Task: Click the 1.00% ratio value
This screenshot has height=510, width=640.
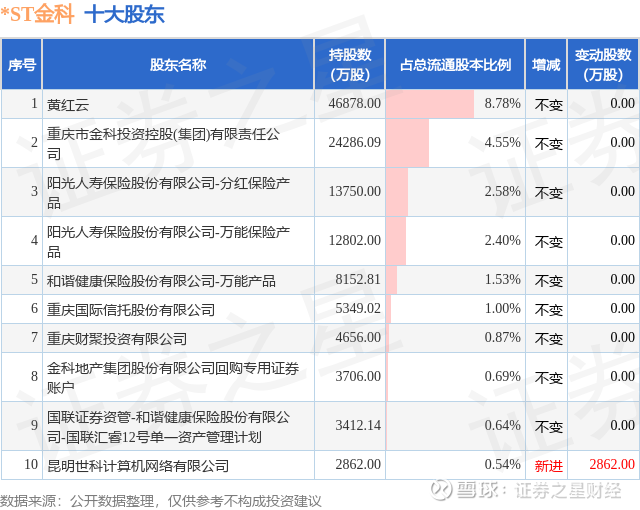Action: (x=502, y=308)
